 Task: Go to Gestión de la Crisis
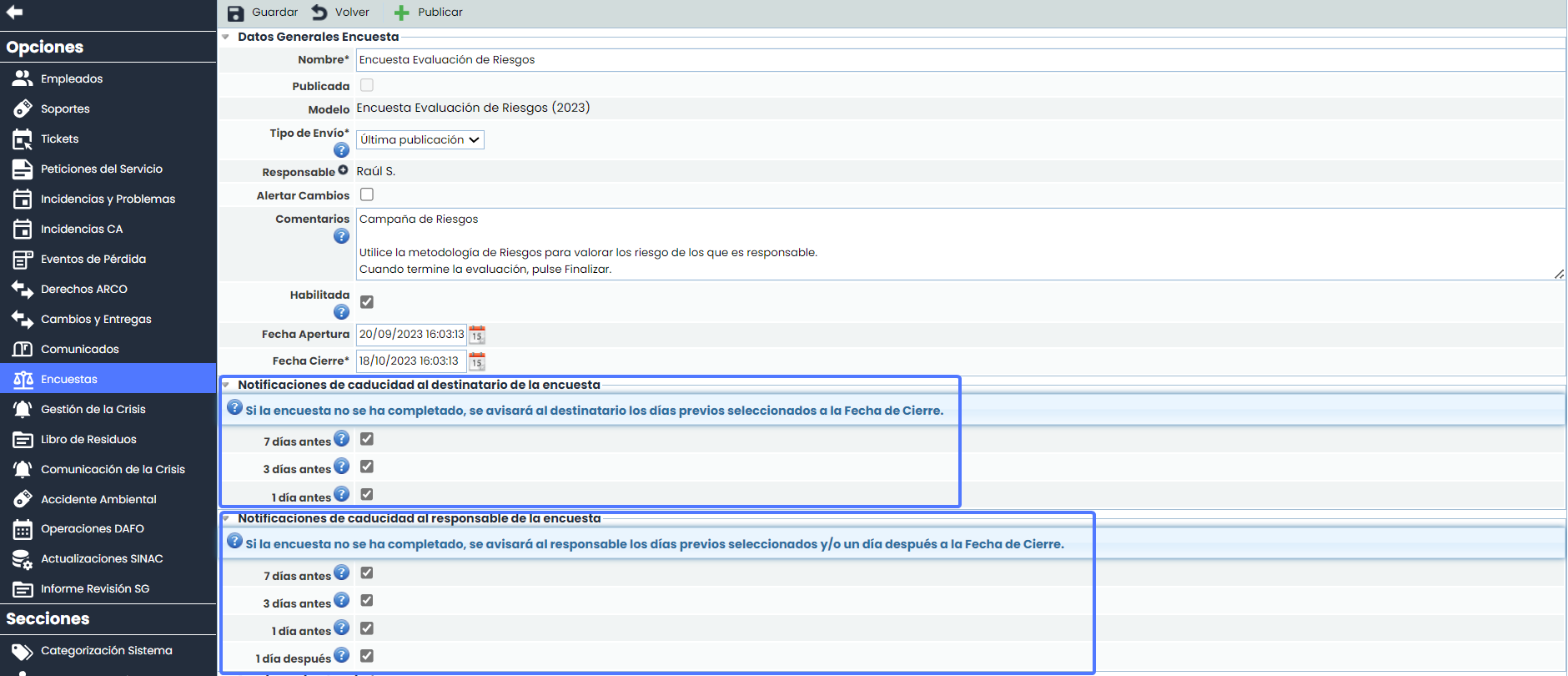point(93,409)
